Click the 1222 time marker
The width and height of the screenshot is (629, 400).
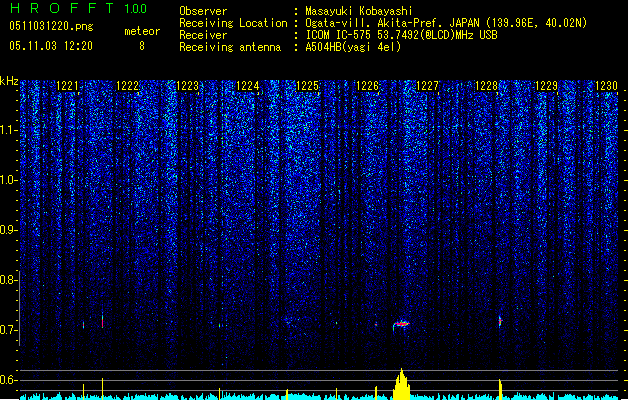[127, 86]
